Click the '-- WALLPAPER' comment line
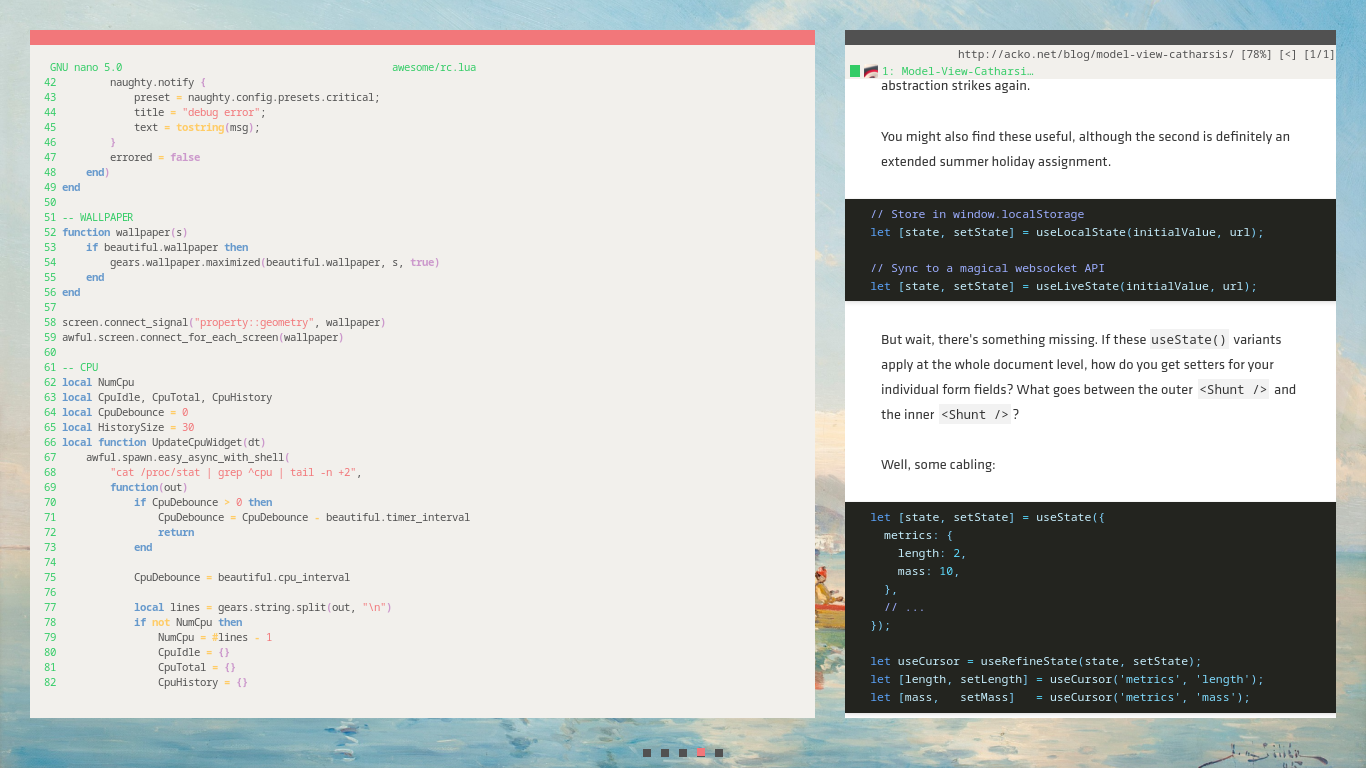 (97, 217)
